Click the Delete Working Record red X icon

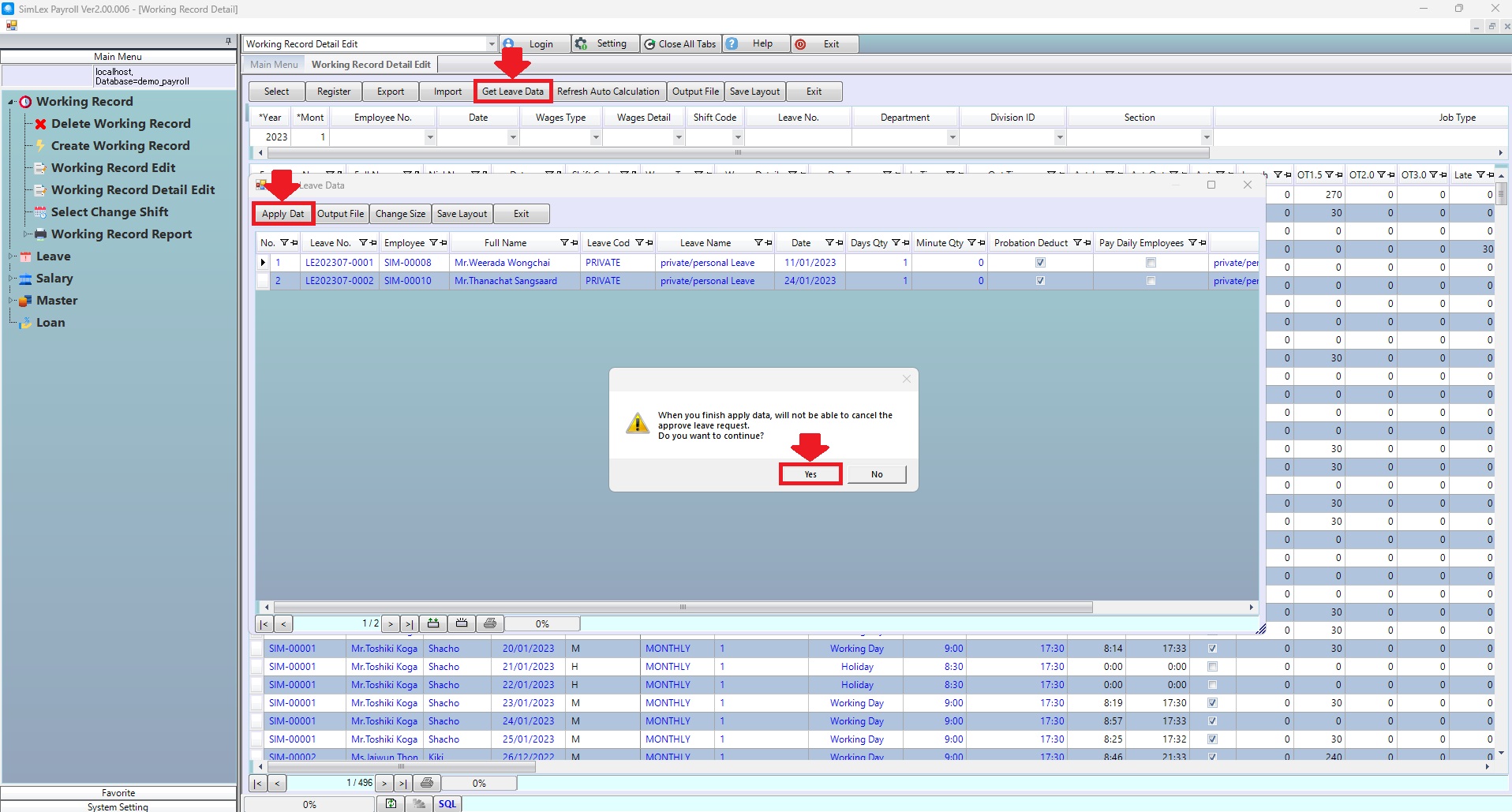(40, 124)
